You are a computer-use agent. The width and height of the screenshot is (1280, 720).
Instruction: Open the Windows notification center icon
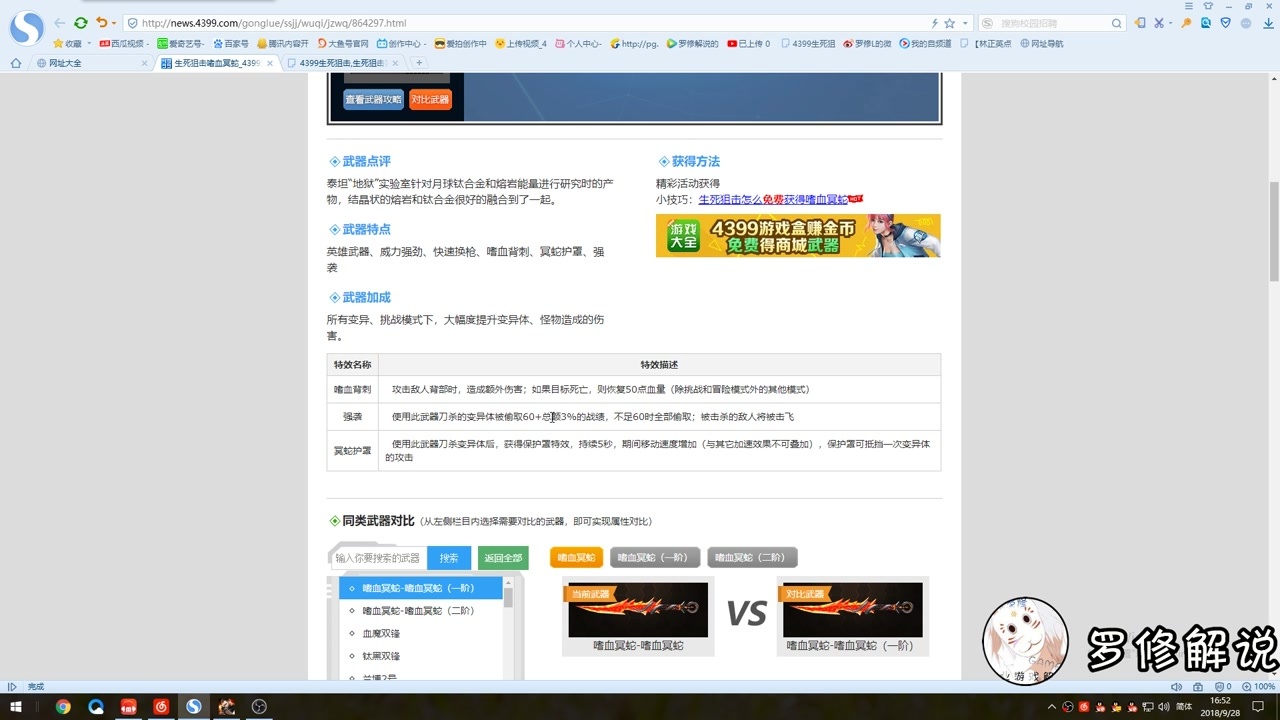[1257, 707]
